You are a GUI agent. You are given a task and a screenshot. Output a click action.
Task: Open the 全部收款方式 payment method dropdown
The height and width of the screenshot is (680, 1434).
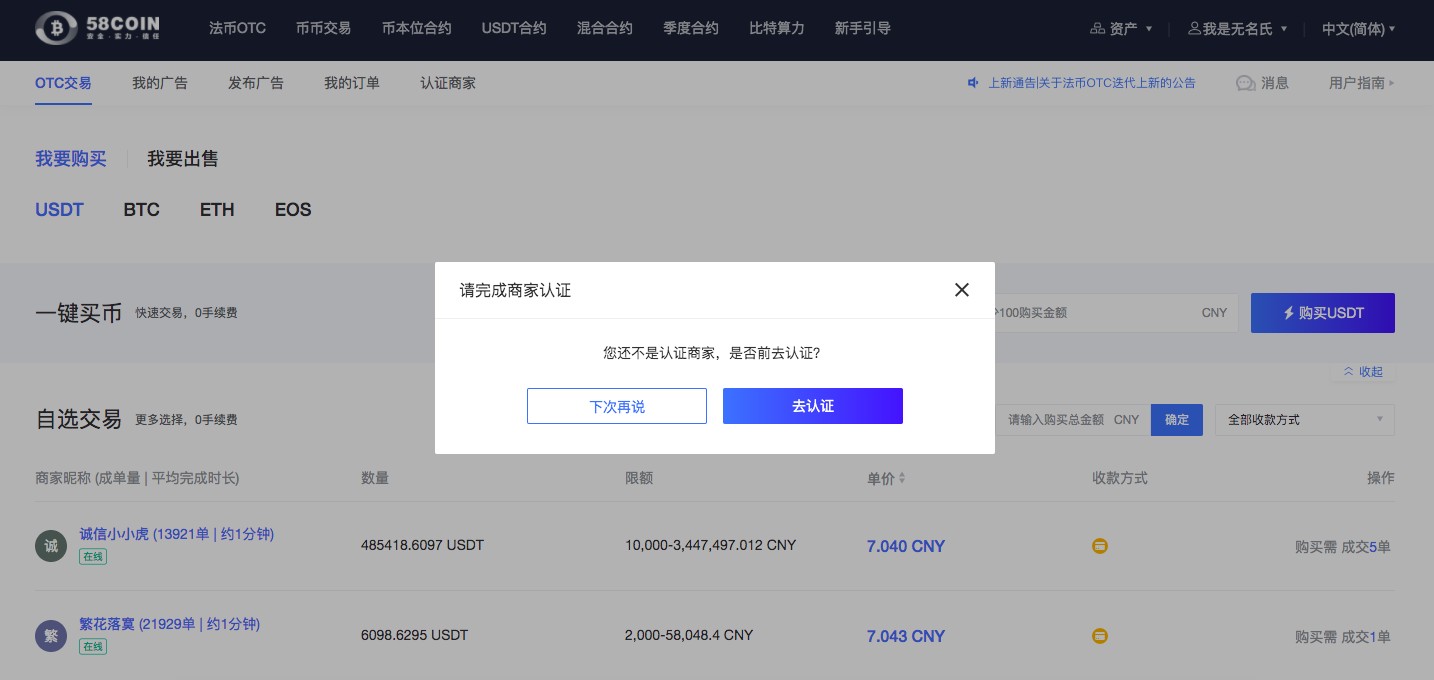[1304, 420]
